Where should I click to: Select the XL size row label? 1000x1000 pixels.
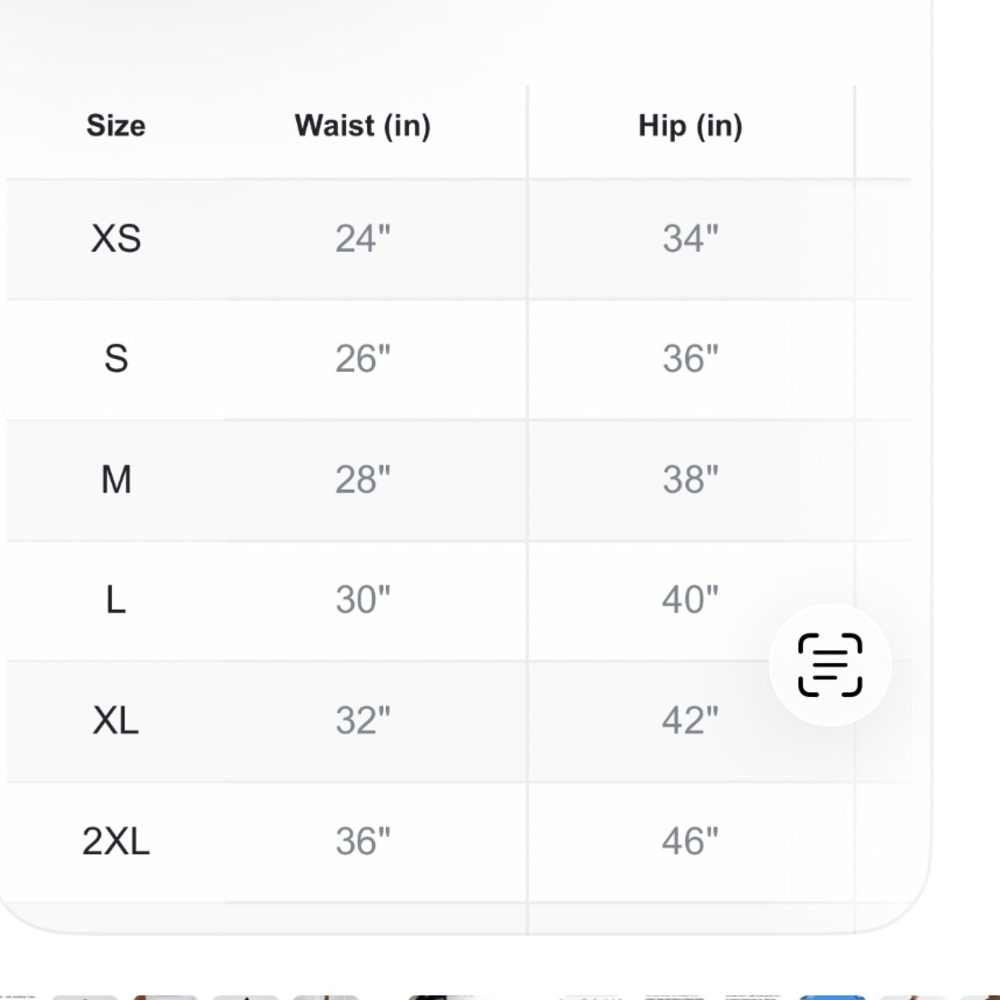[x=116, y=720]
